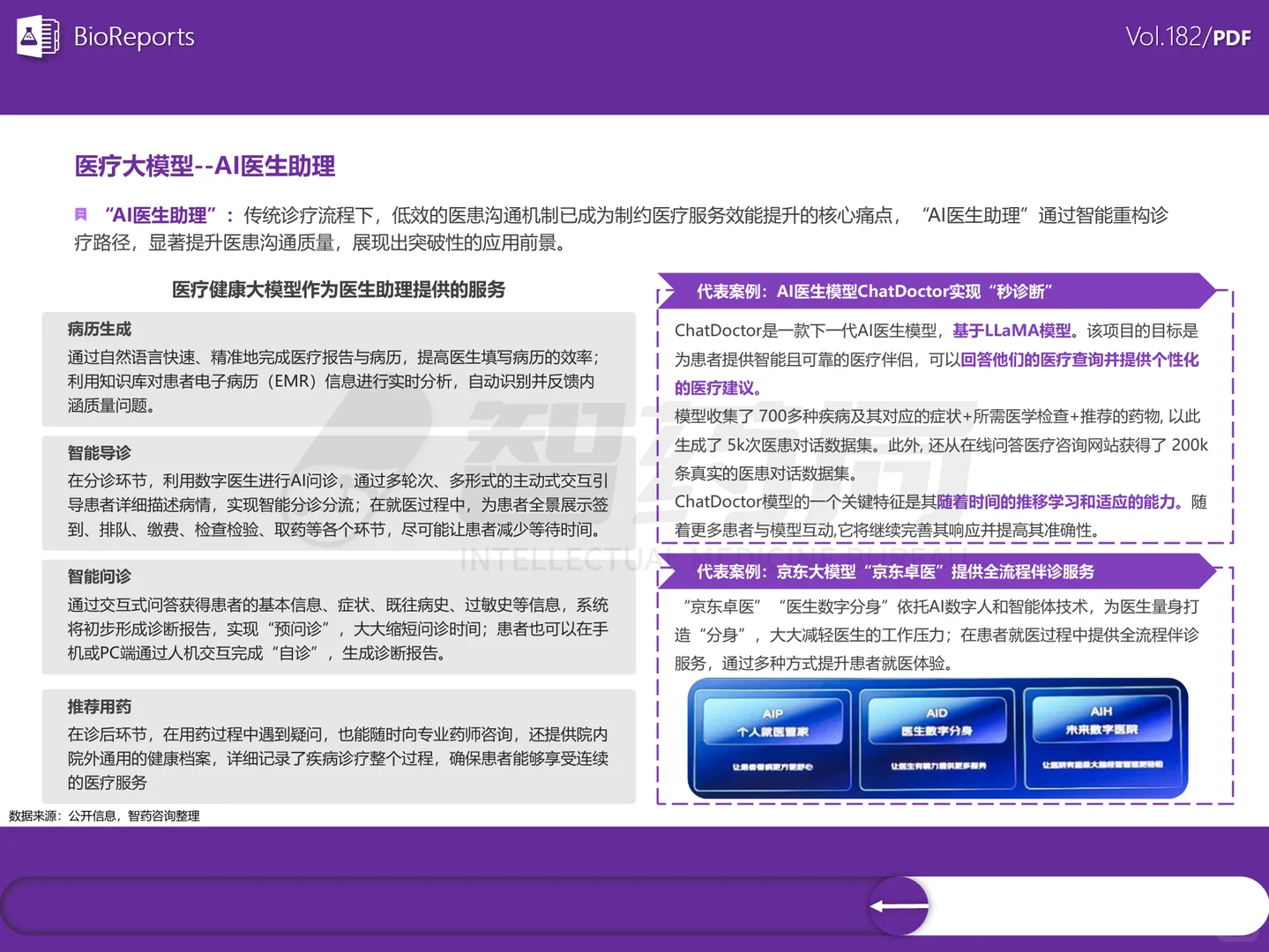1269x952 pixels.
Task: Click the bookmark icon beside AI医生助理 intro
Action: tap(81, 214)
